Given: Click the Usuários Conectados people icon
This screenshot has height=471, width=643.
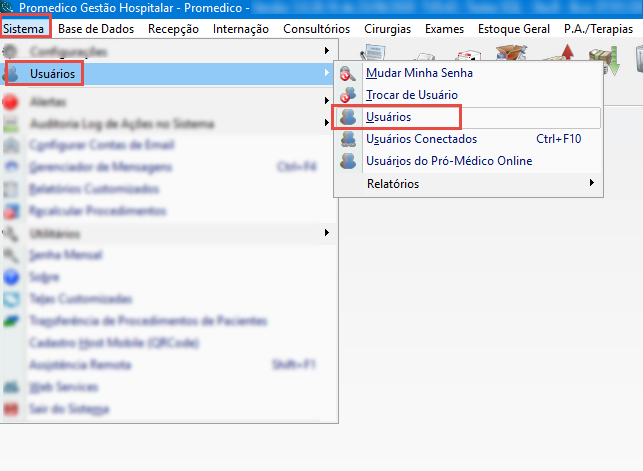Looking at the screenshot, I should pyautogui.click(x=348, y=139).
